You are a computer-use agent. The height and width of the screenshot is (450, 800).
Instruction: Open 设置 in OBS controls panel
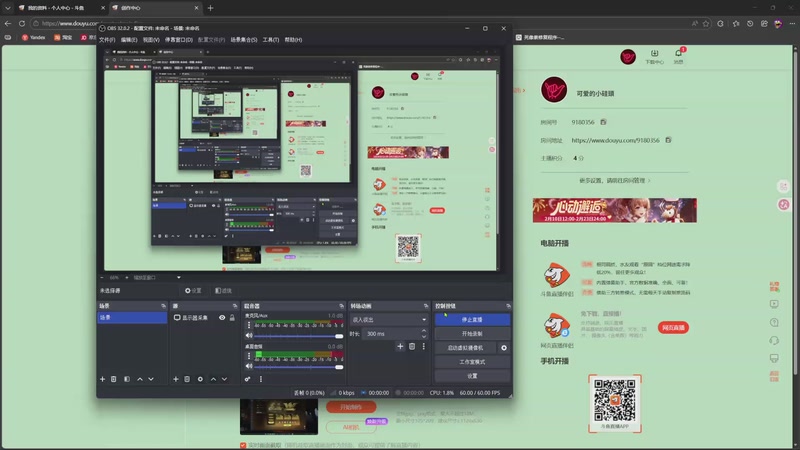pos(472,376)
